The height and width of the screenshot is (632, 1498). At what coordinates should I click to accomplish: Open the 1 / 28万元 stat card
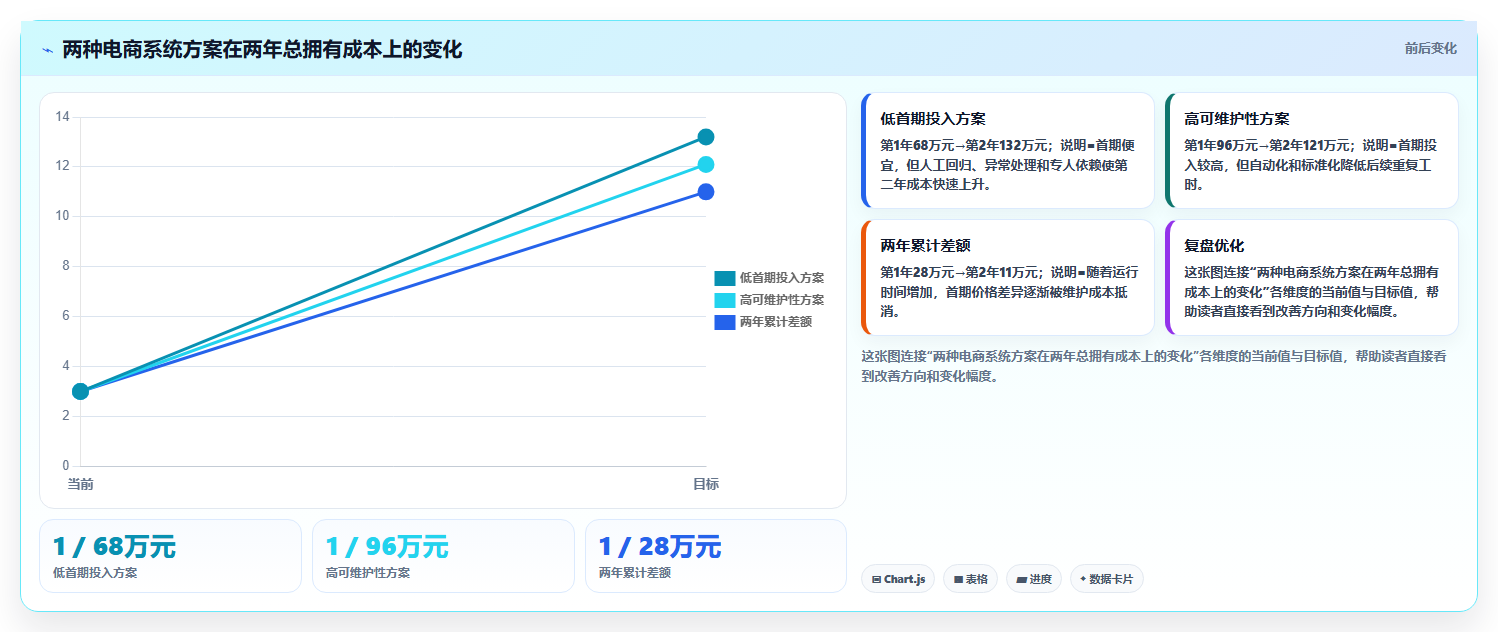716,556
